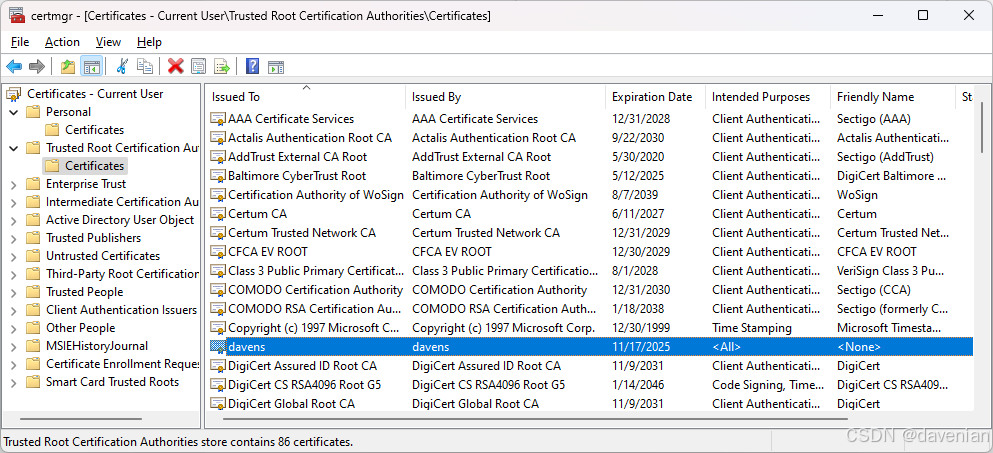The height and width of the screenshot is (453, 993).
Task: Sort by the Issued By column header
Action: (x=505, y=96)
